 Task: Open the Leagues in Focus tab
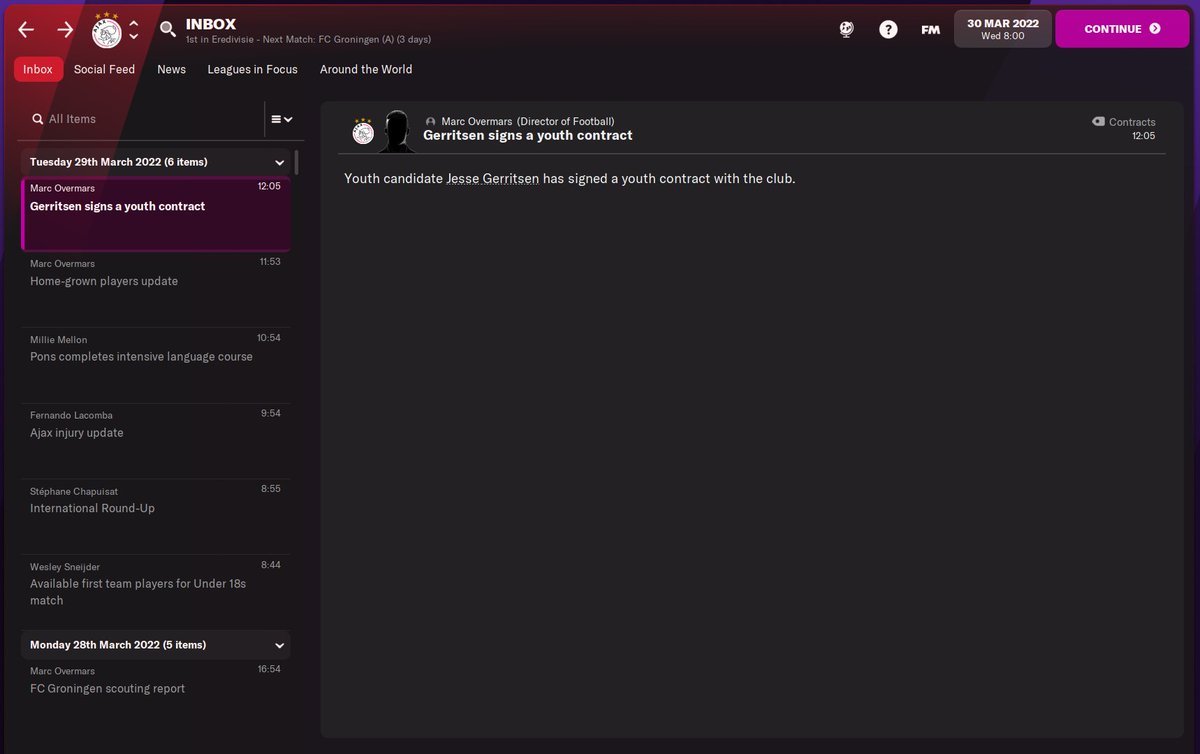252,69
